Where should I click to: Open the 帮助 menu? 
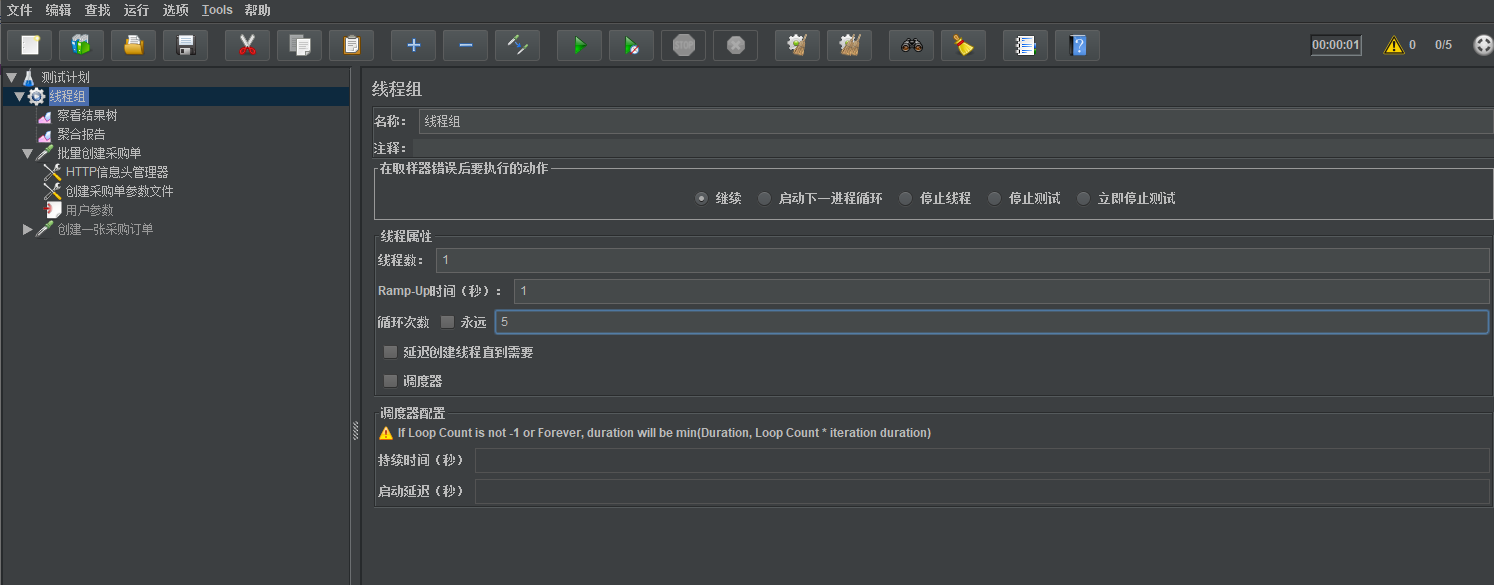257,10
